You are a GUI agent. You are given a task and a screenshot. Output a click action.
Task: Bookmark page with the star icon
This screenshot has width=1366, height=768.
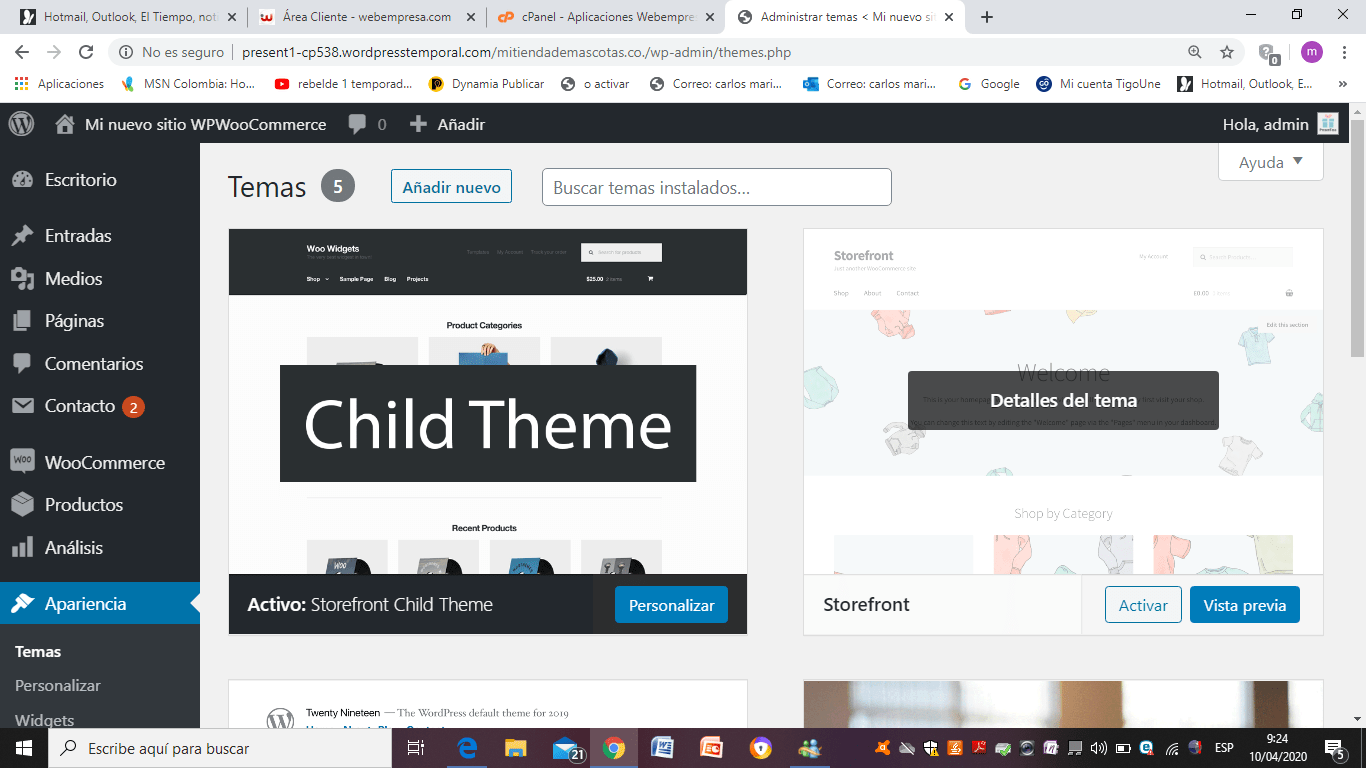point(1227,52)
